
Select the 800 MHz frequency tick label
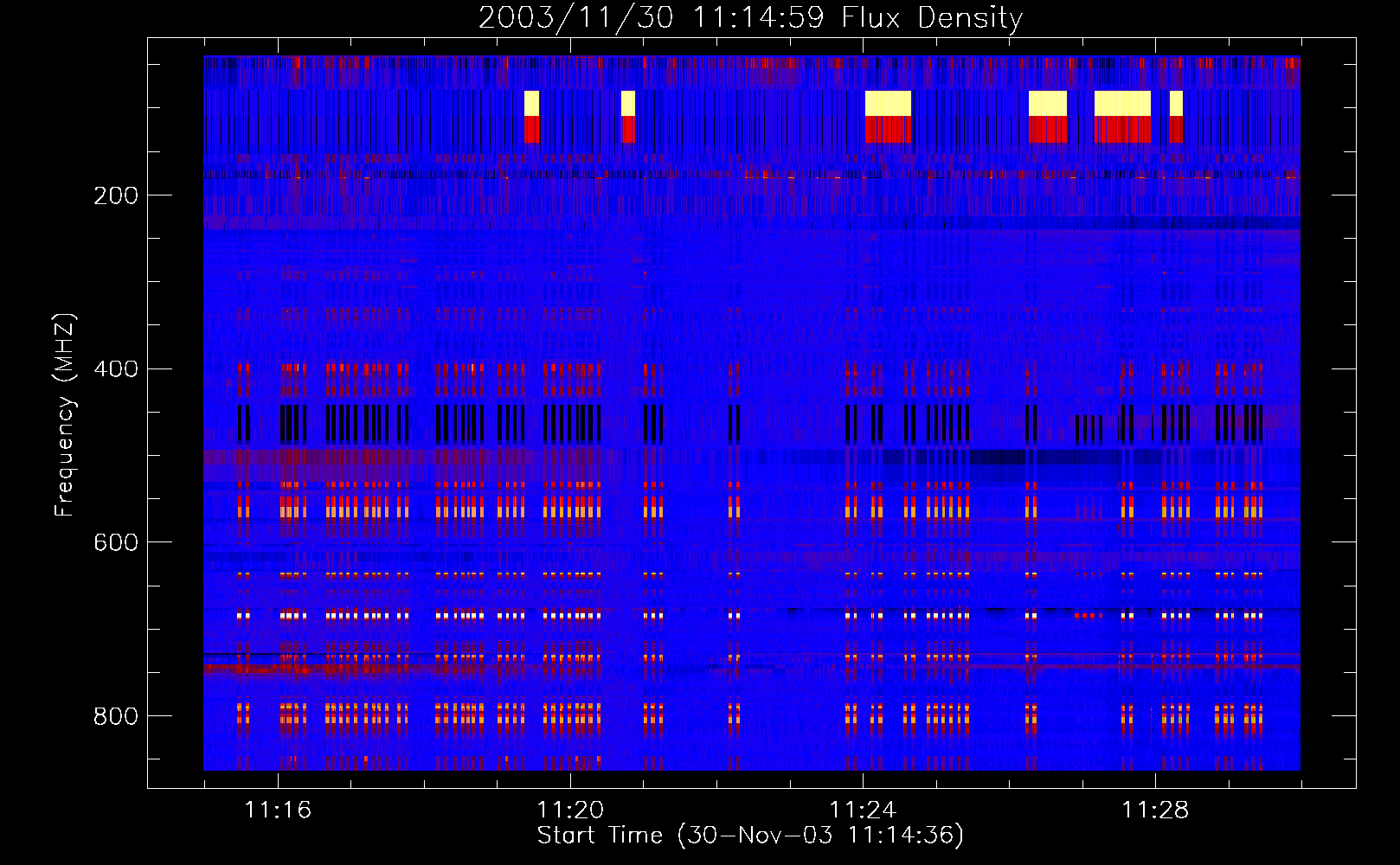pyautogui.click(x=116, y=716)
